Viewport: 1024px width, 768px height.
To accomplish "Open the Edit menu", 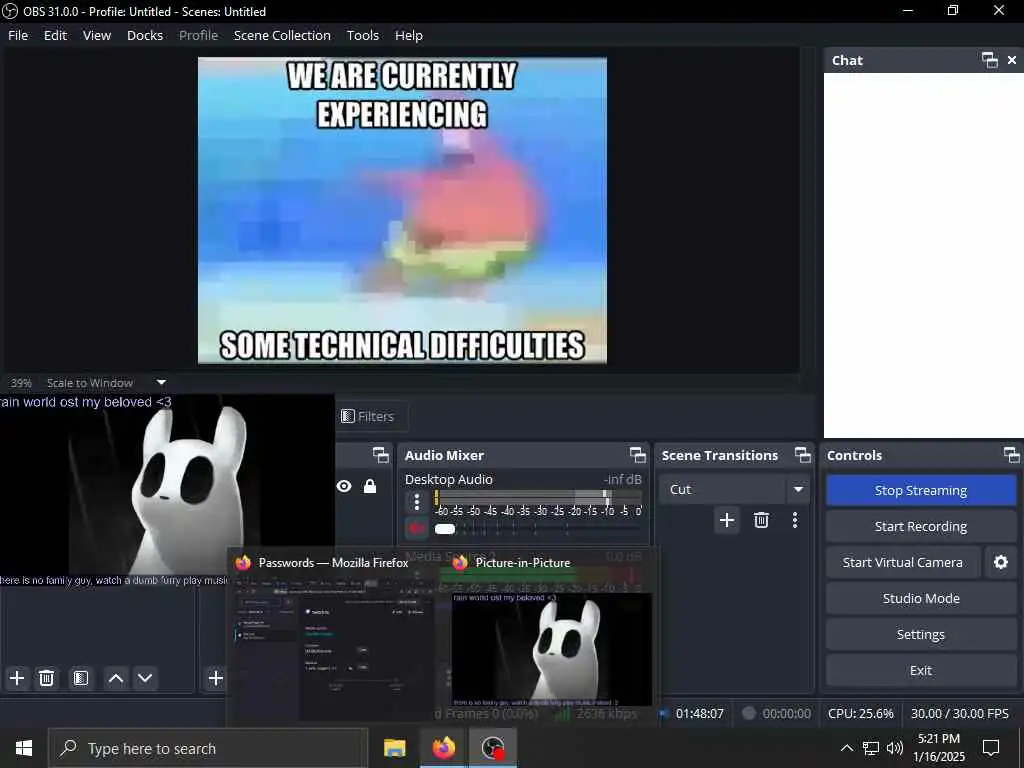I will tap(55, 35).
